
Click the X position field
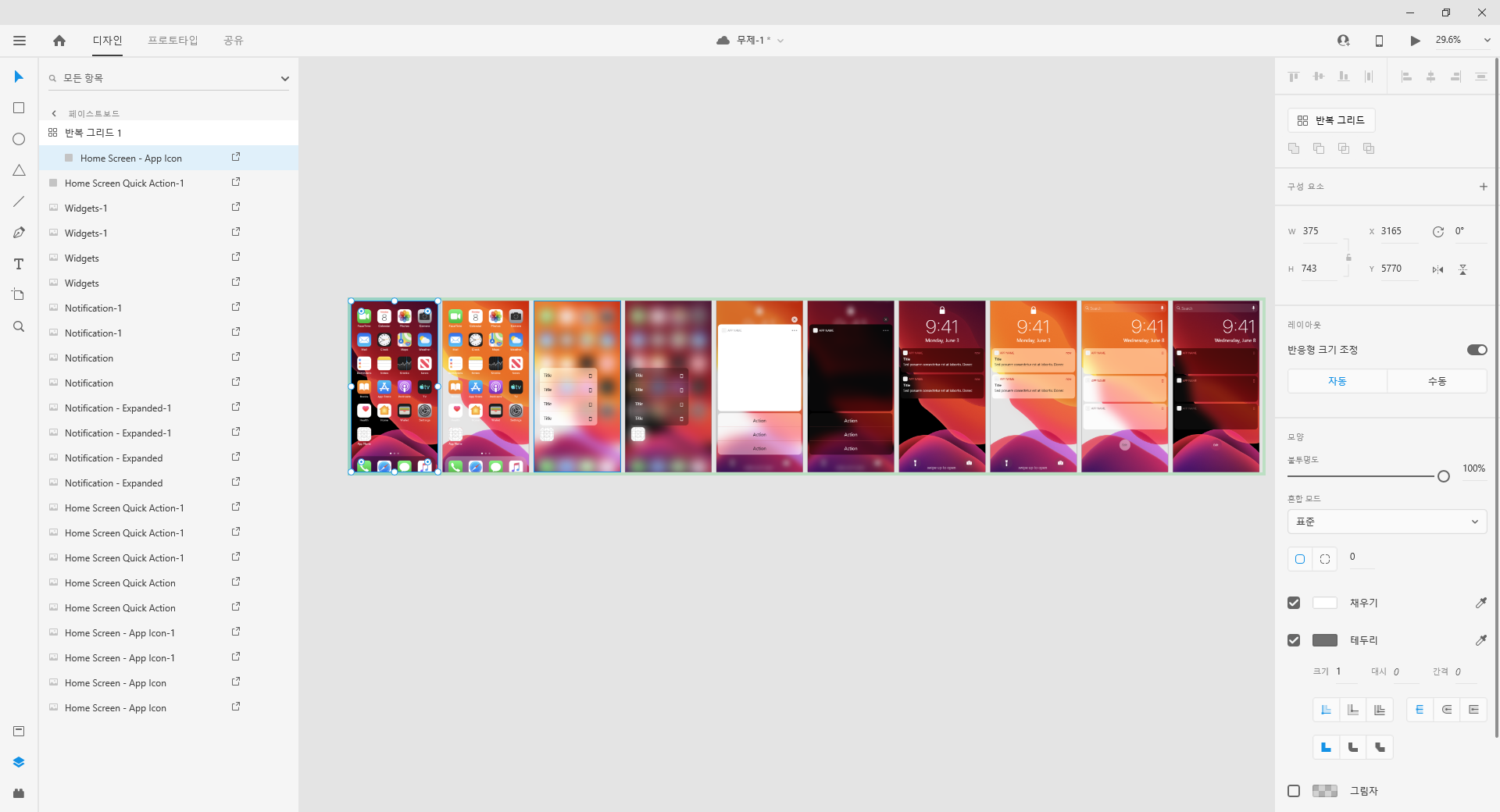point(1398,232)
